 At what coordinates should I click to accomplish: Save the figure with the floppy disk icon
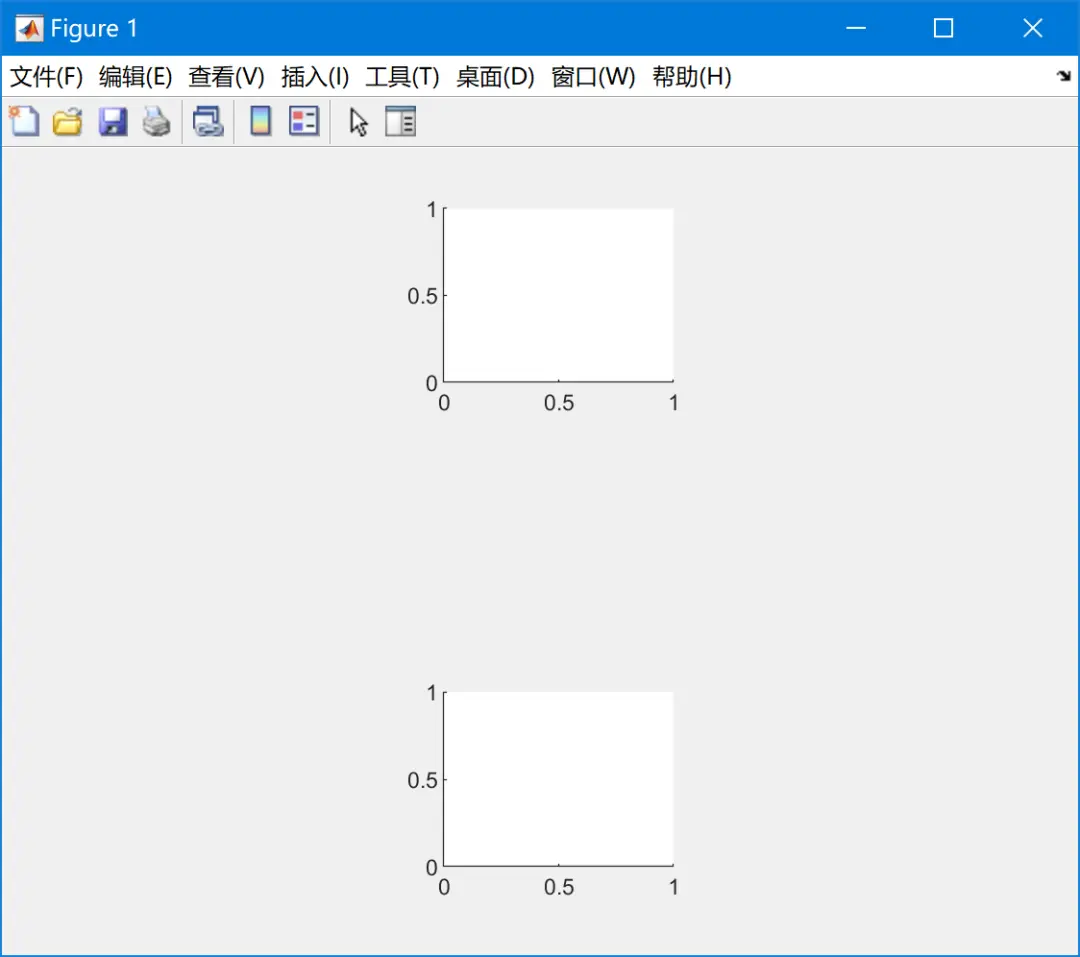click(112, 122)
